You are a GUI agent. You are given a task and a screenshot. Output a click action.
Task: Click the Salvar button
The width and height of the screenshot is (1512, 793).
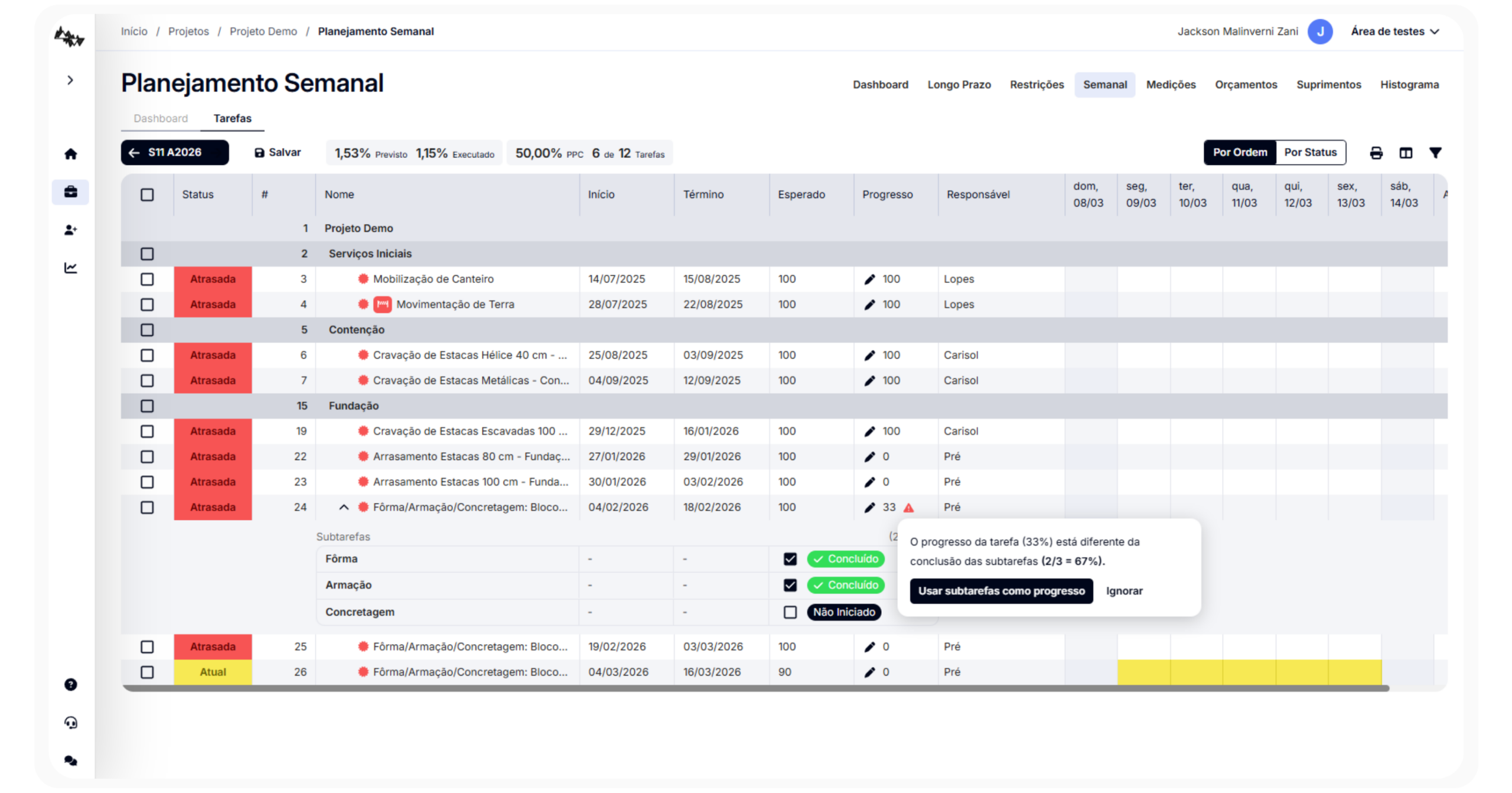tap(278, 152)
